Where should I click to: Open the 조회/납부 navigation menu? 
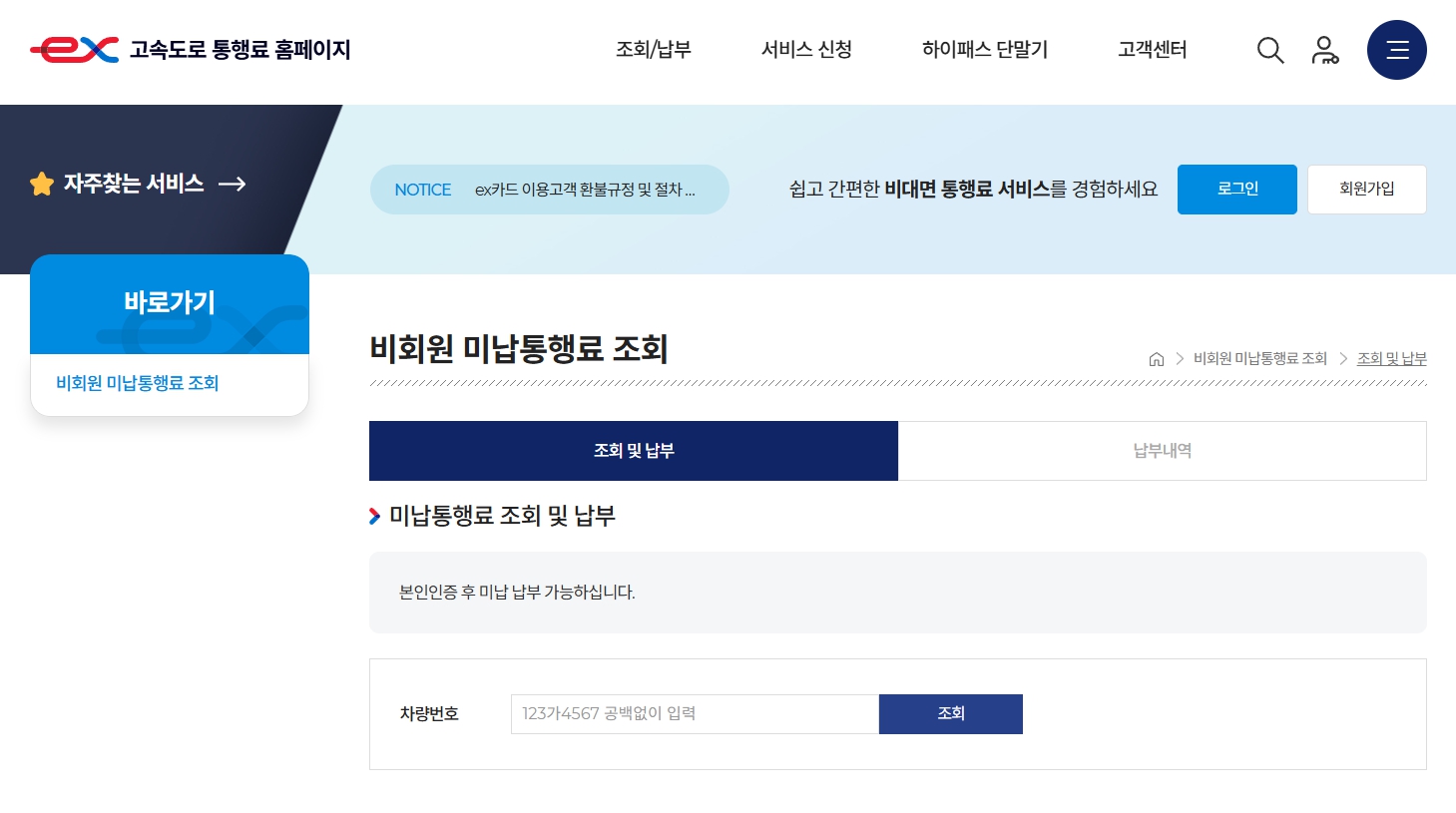[x=654, y=50]
